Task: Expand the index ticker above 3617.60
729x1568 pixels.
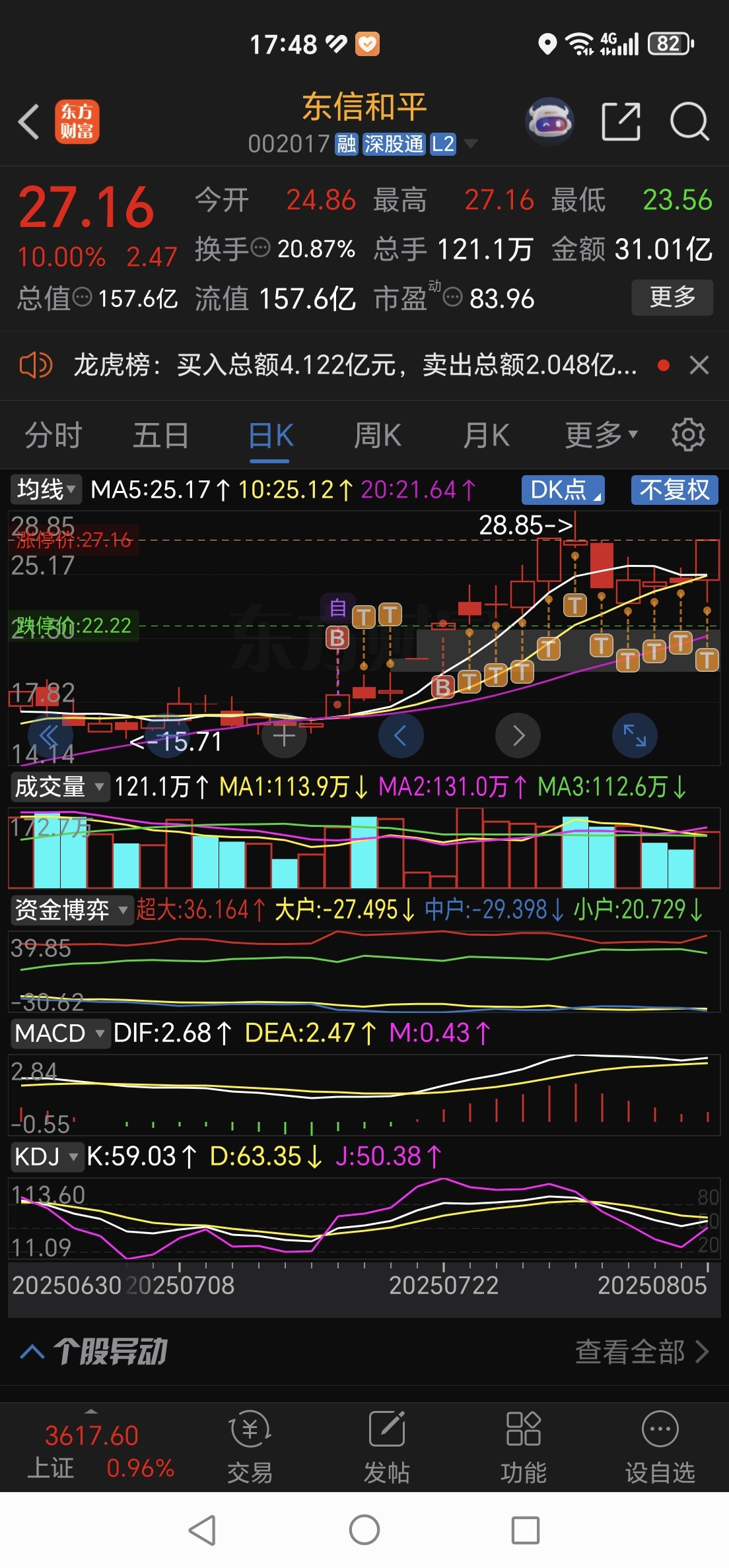Action: coord(92,1412)
